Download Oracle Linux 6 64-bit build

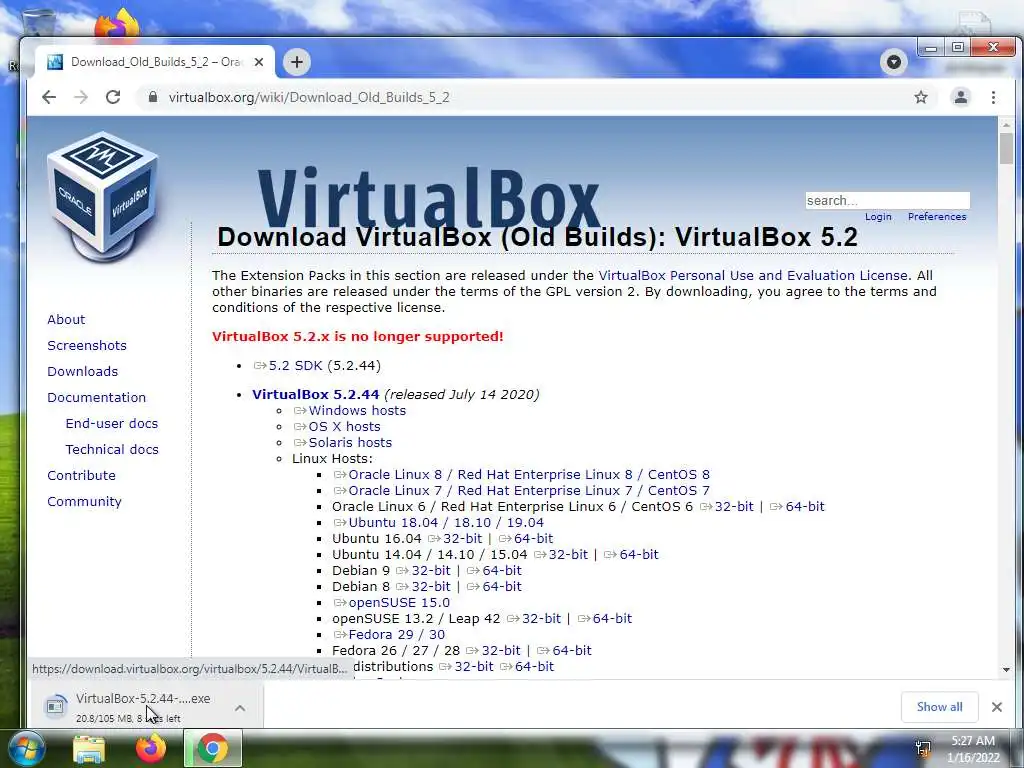[x=797, y=507]
